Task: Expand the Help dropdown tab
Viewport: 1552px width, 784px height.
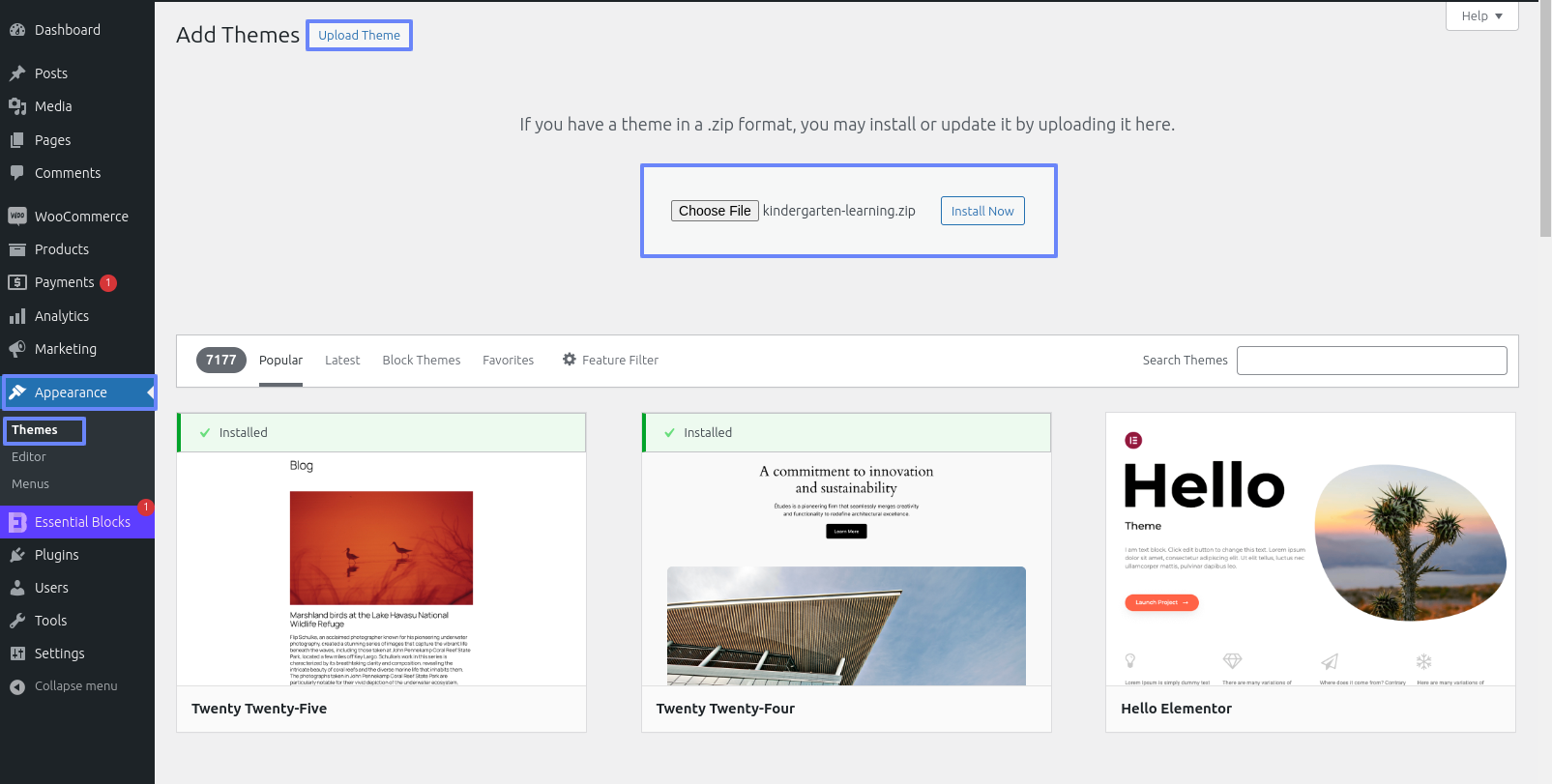Action: [1481, 15]
